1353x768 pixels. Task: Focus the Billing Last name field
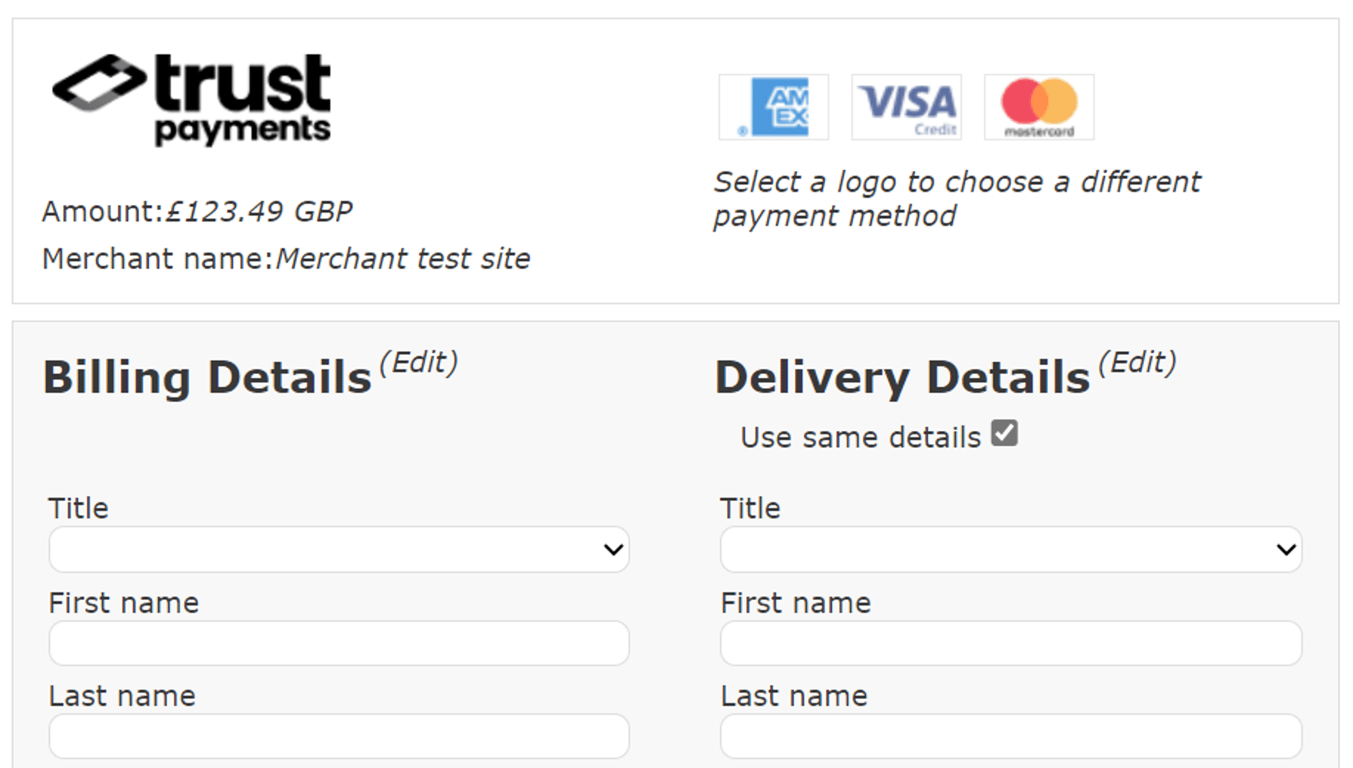click(339, 736)
